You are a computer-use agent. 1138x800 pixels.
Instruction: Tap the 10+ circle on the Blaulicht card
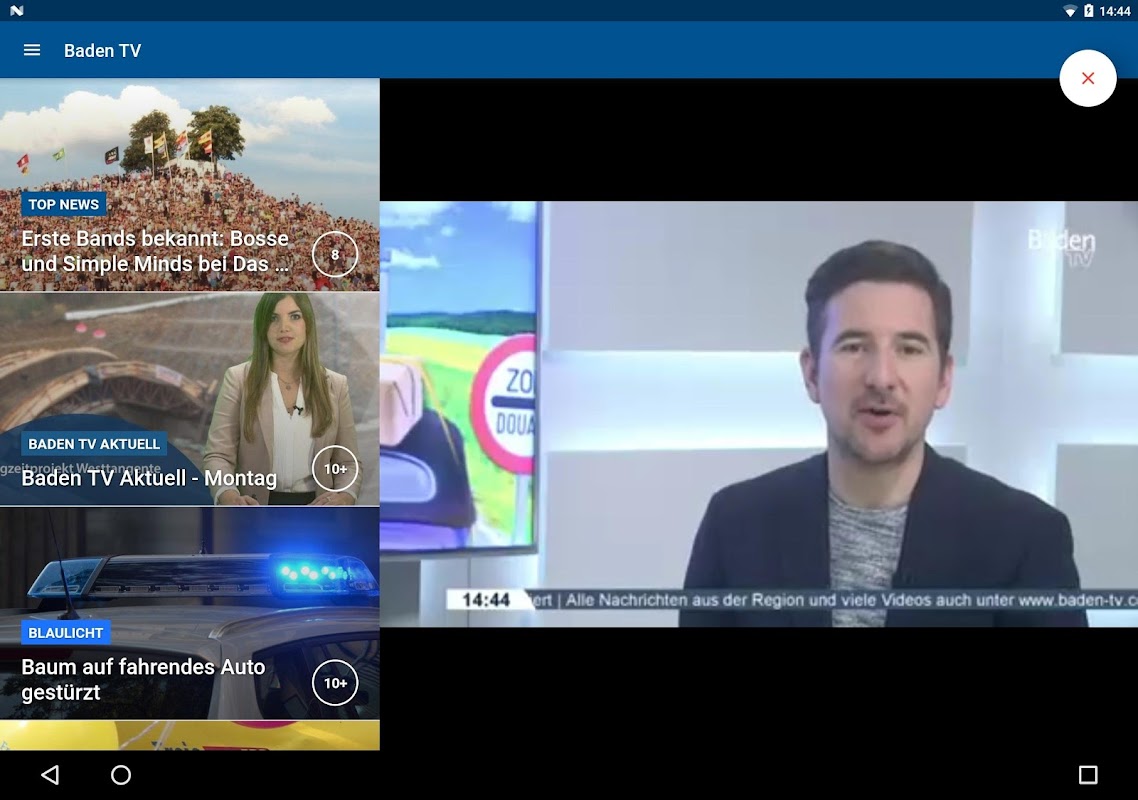pos(335,683)
